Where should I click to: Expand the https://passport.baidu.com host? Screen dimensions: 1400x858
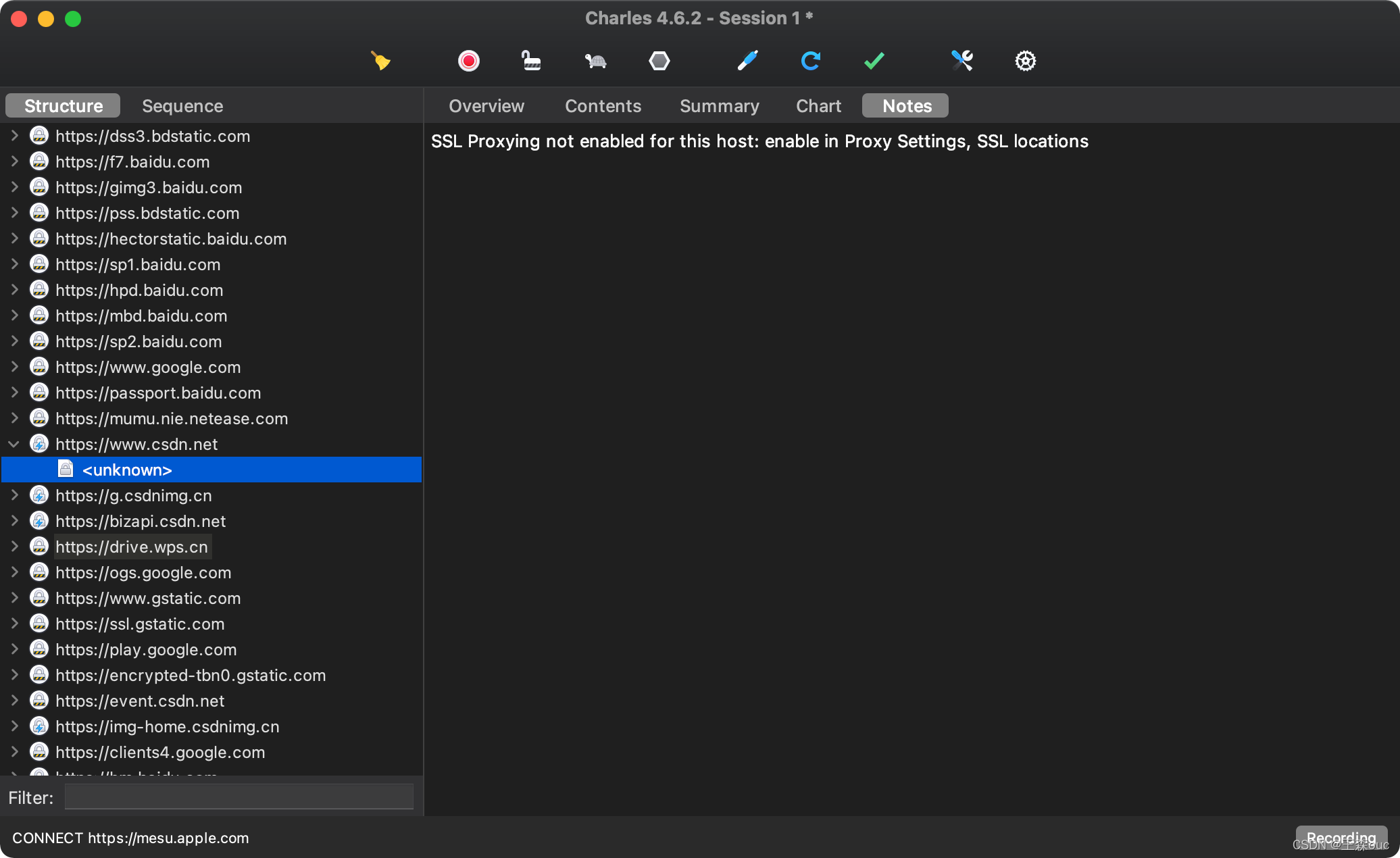click(x=14, y=393)
